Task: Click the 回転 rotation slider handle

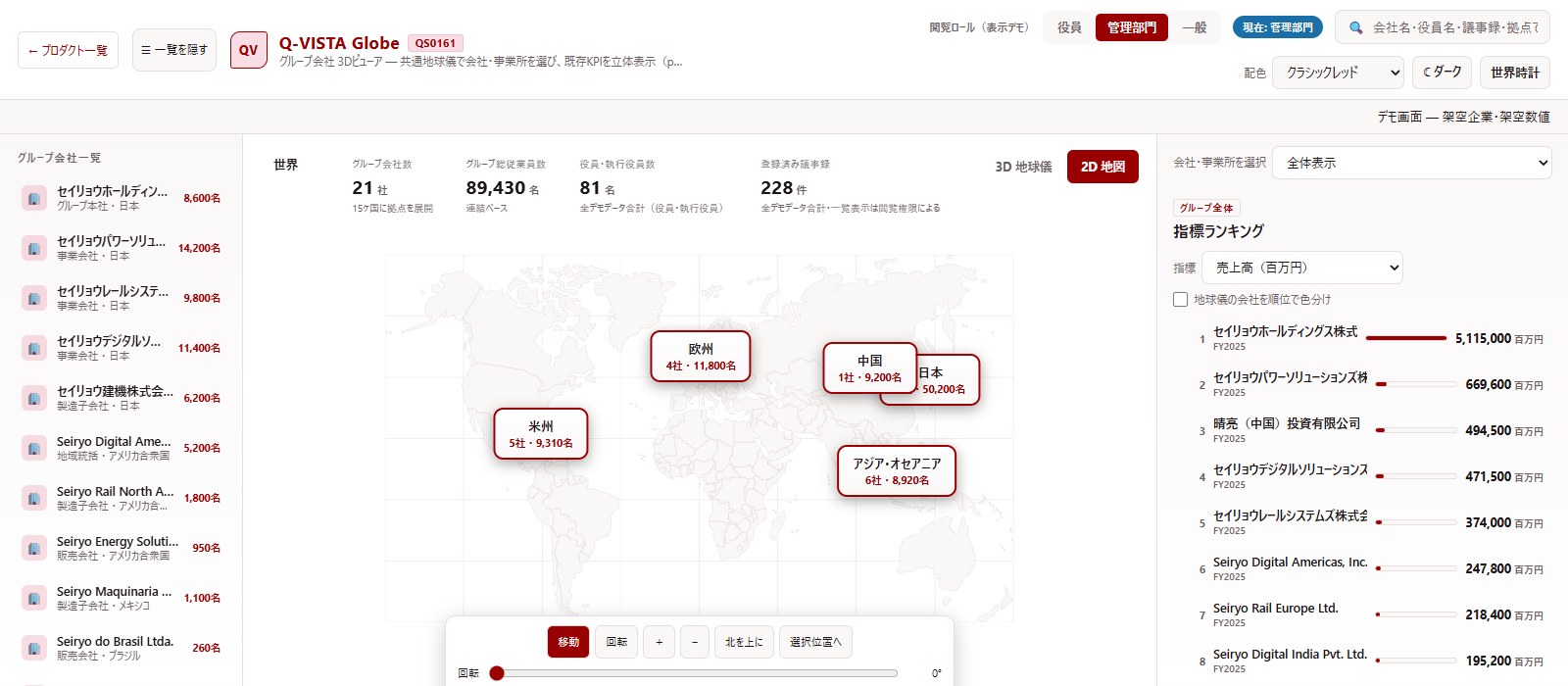Action: [497, 673]
